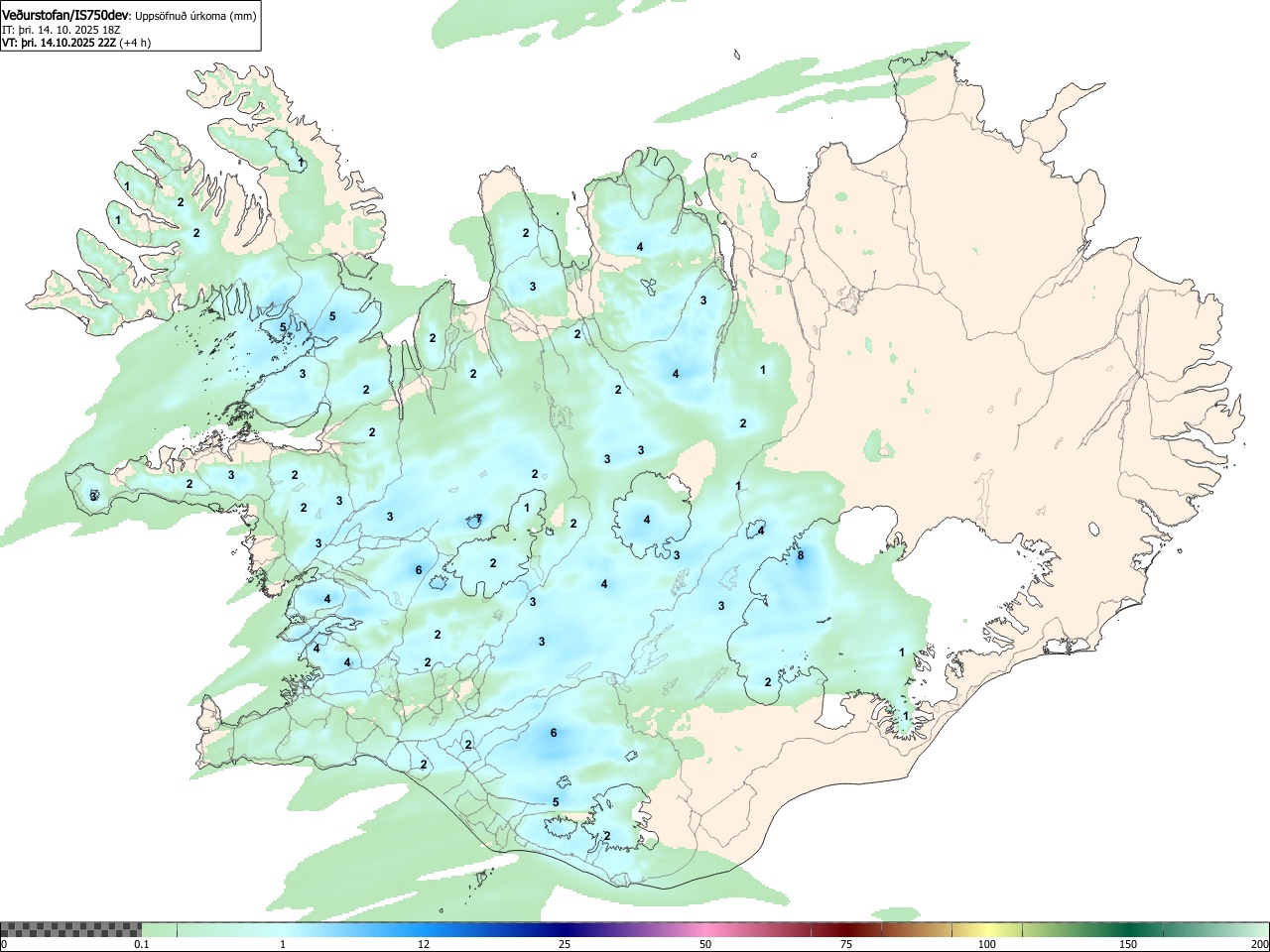
Task: Pick the checkered no-data segment of the color scale
Action: (70, 929)
